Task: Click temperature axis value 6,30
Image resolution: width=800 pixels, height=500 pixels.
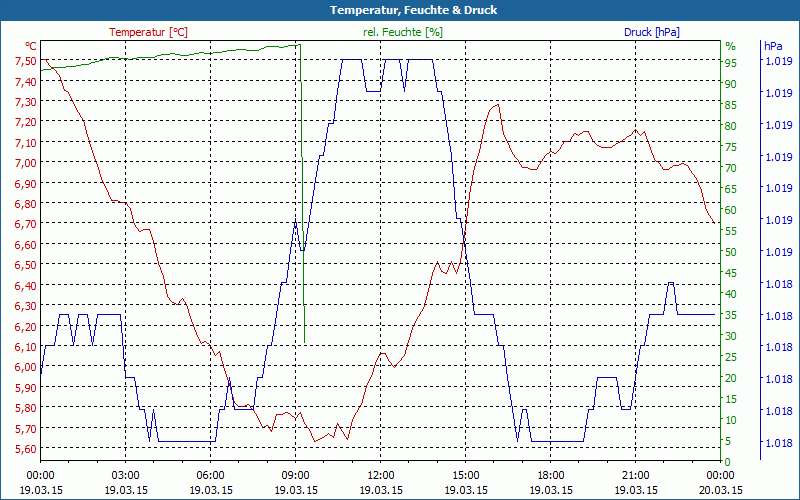Action: [26, 306]
